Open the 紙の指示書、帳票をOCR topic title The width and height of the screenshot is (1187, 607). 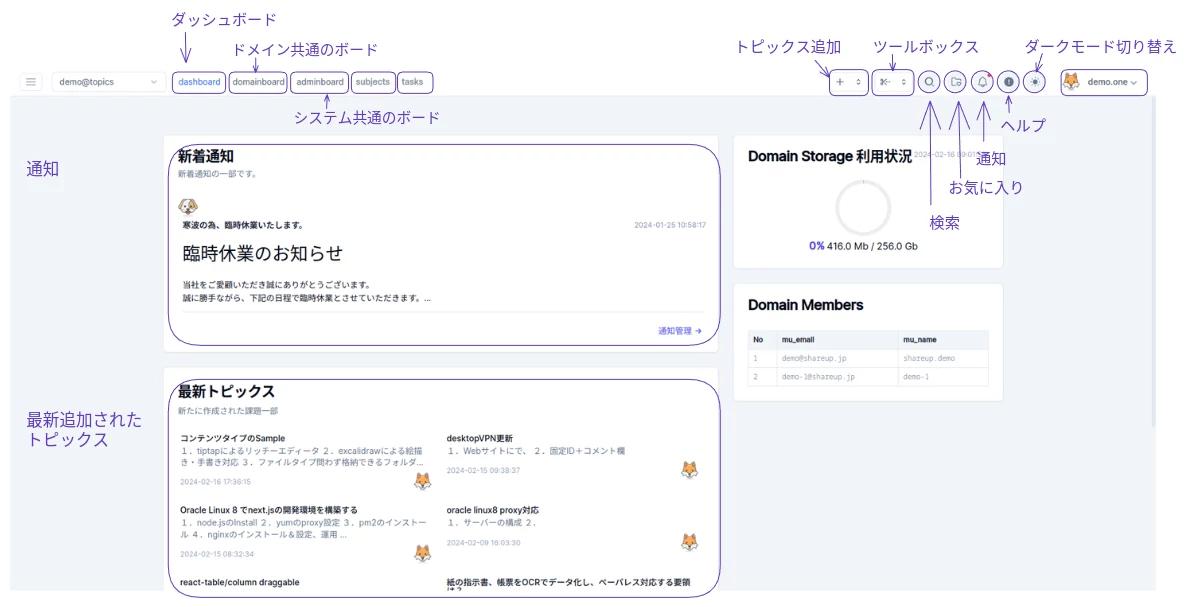569,582
